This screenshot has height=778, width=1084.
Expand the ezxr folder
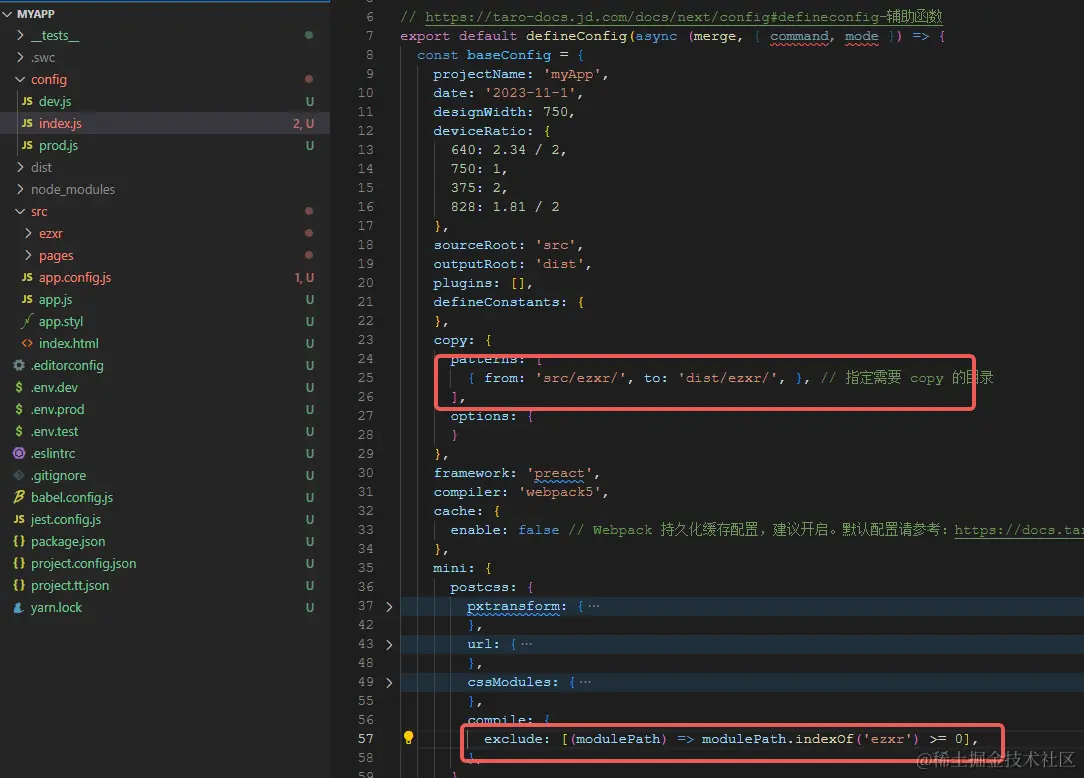click(28, 233)
